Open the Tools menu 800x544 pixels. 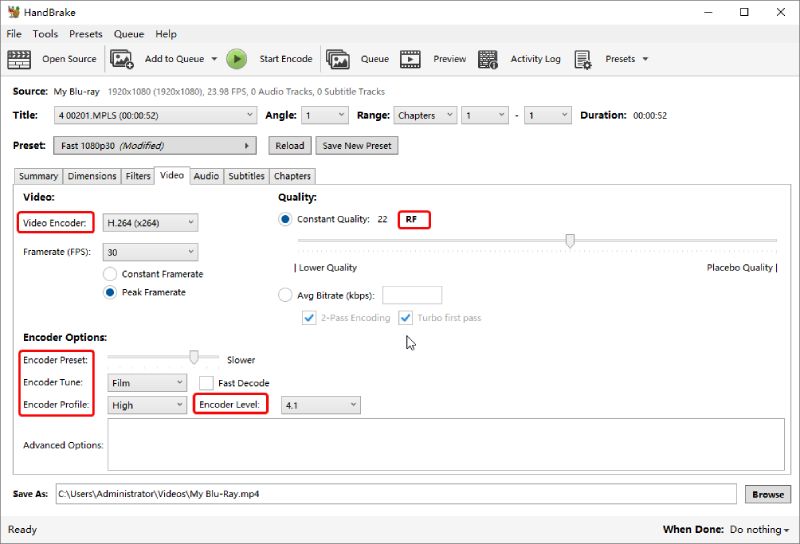45,34
